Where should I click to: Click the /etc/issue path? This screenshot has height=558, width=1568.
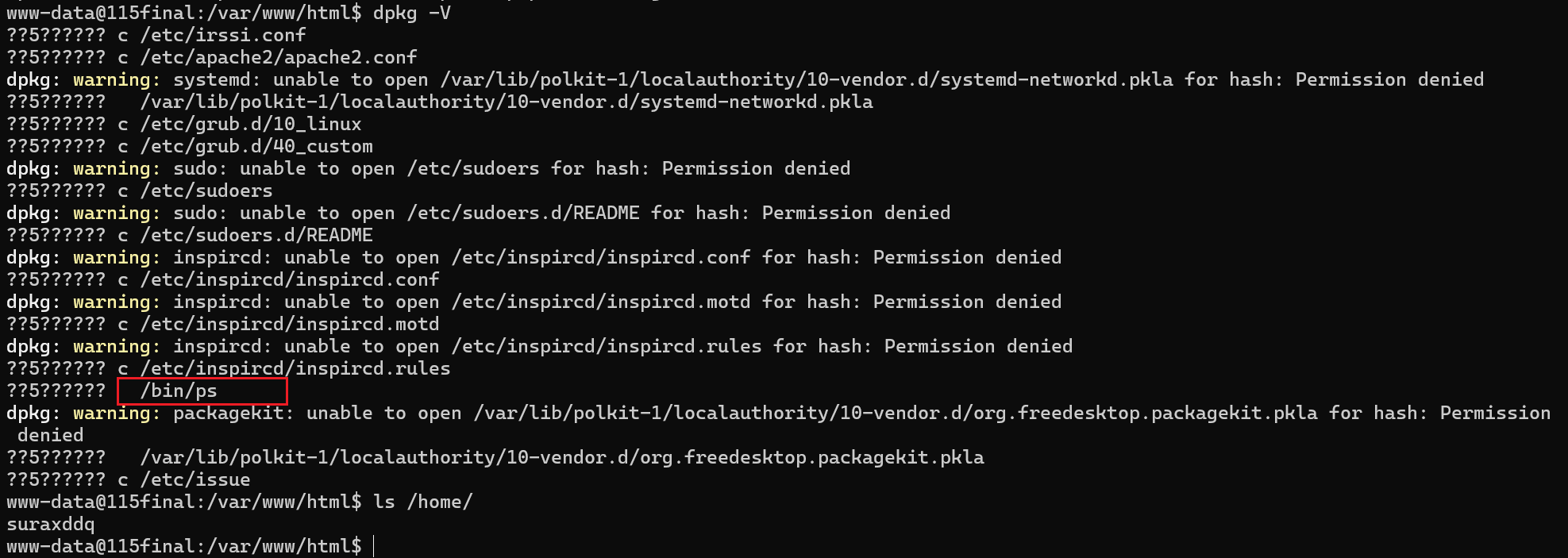[x=195, y=480]
